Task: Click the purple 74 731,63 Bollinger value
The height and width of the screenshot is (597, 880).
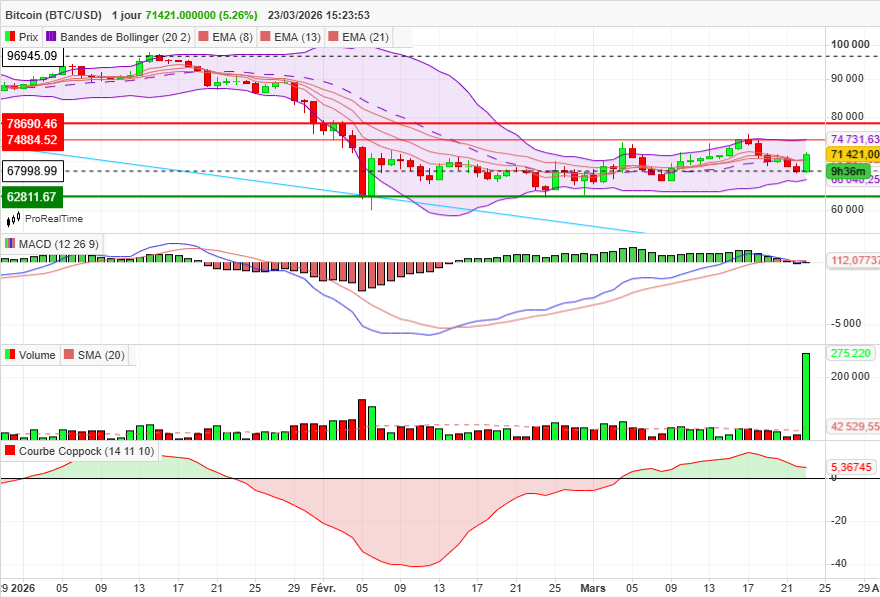Action: coord(854,139)
